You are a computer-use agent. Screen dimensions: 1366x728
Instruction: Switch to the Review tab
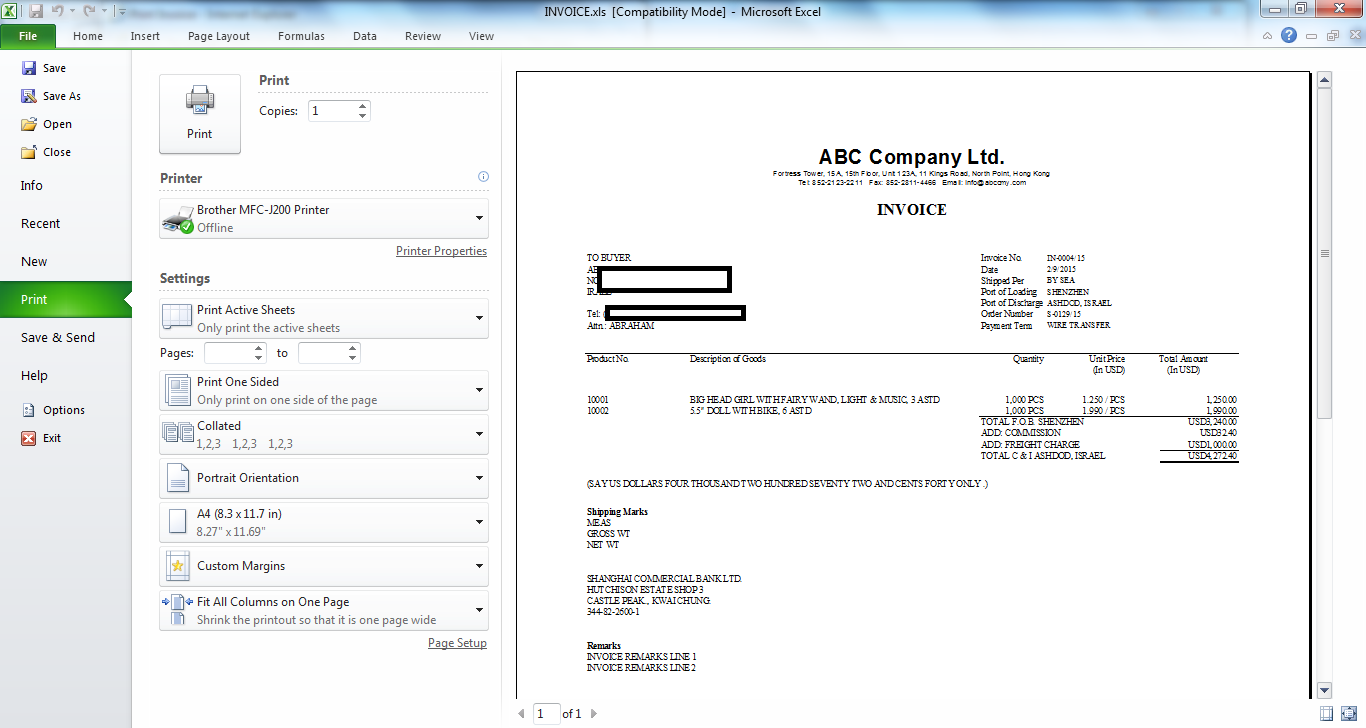tap(423, 36)
